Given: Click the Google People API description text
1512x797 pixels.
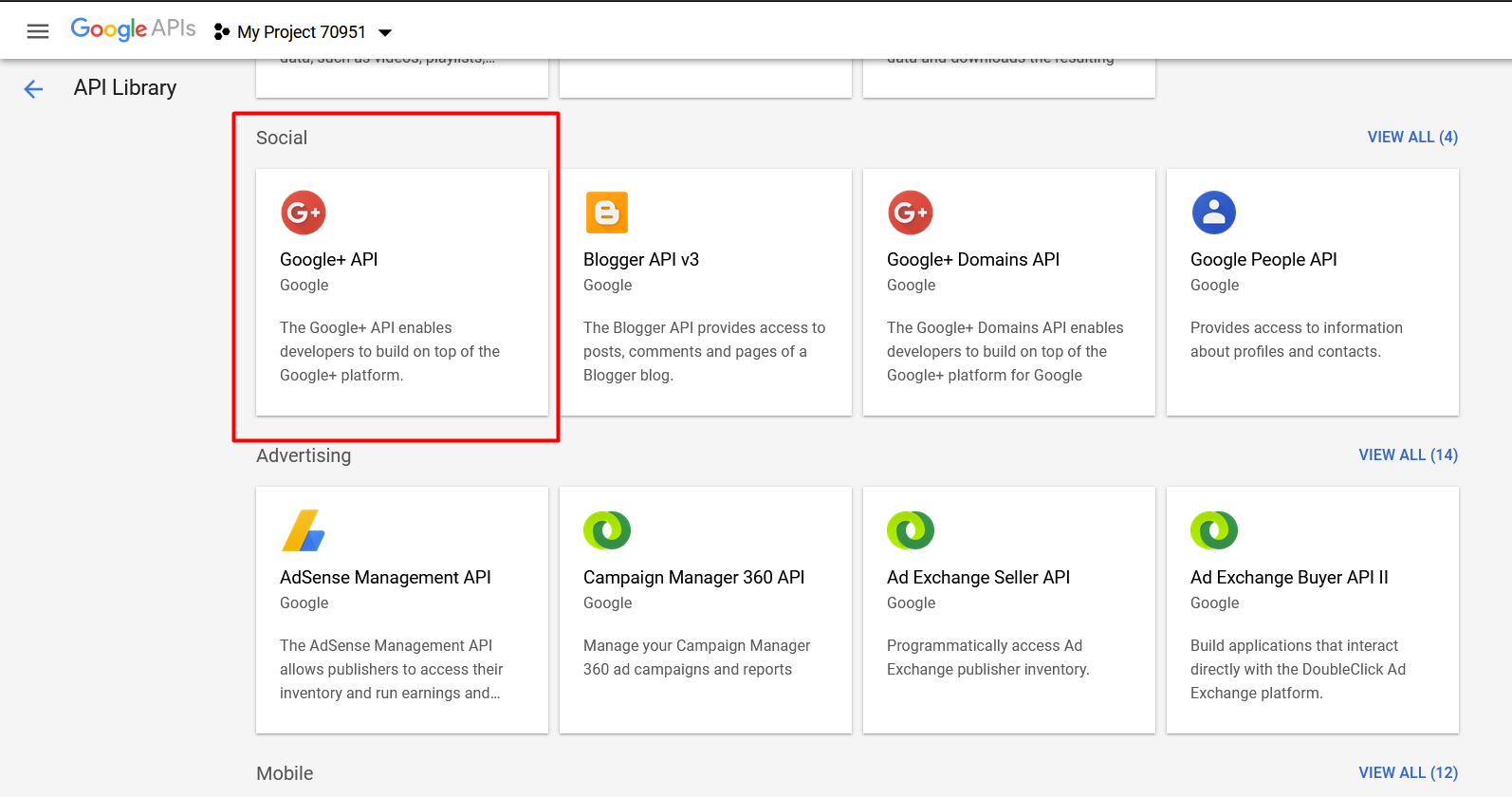Looking at the screenshot, I should 1296,339.
